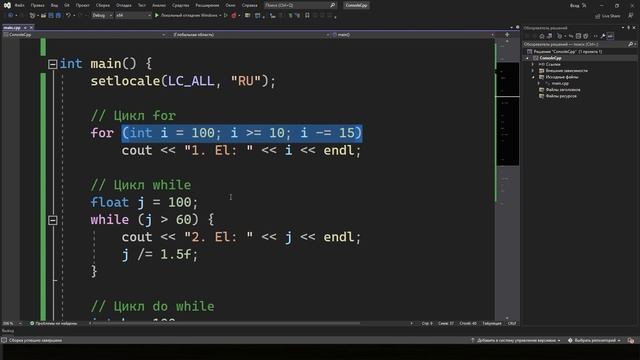Expand the Ссылки references node

click(x=533, y=64)
